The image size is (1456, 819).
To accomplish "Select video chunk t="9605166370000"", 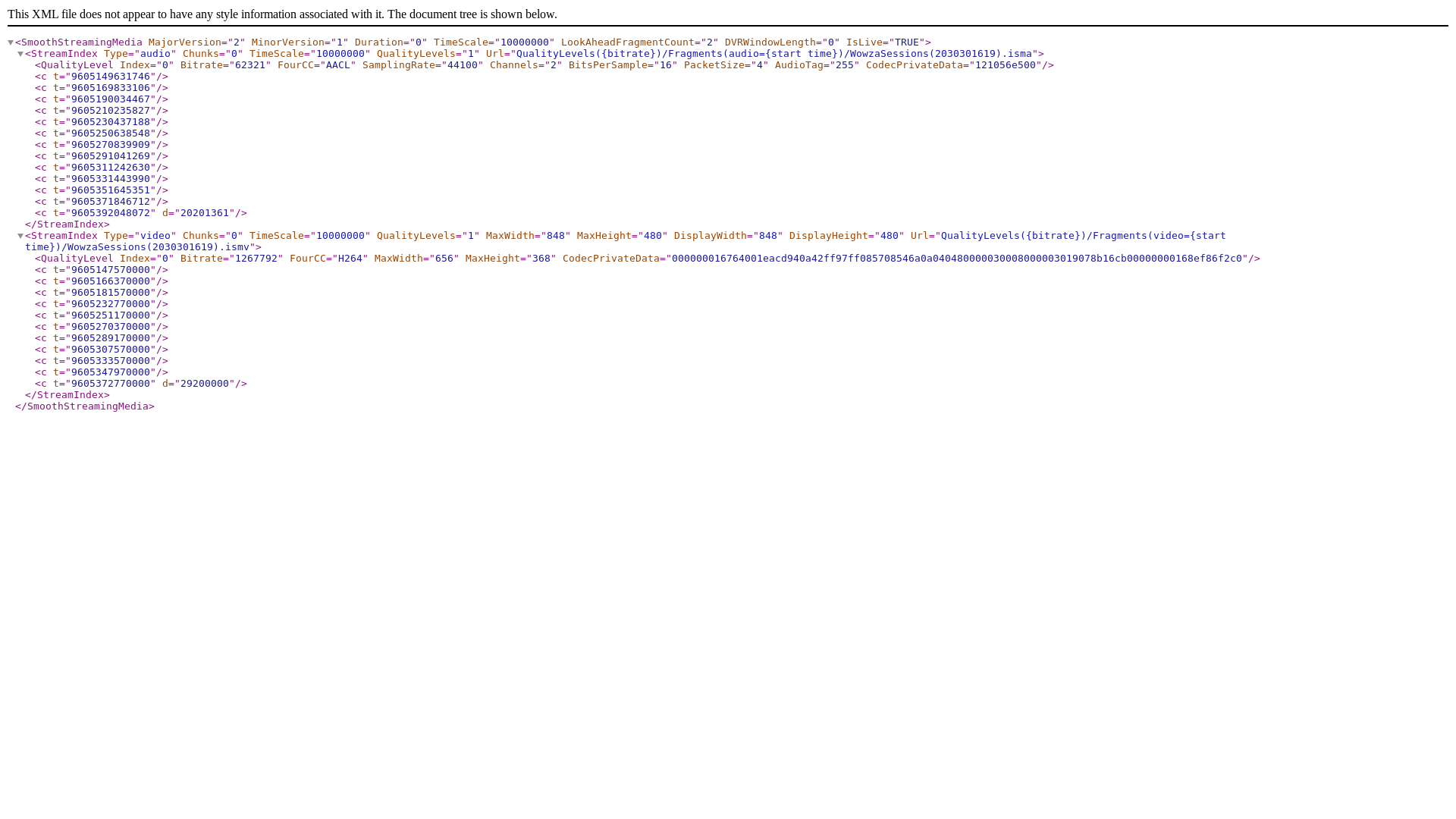I will pyautogui.click(x=102, y=281).
